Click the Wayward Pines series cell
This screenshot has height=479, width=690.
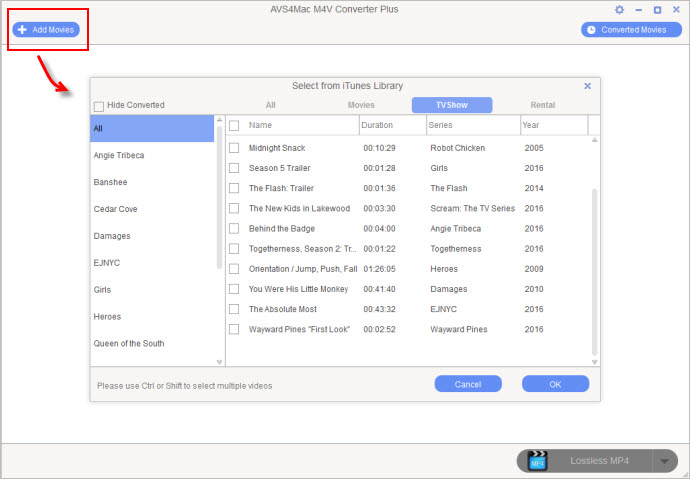tap(459, 329)
